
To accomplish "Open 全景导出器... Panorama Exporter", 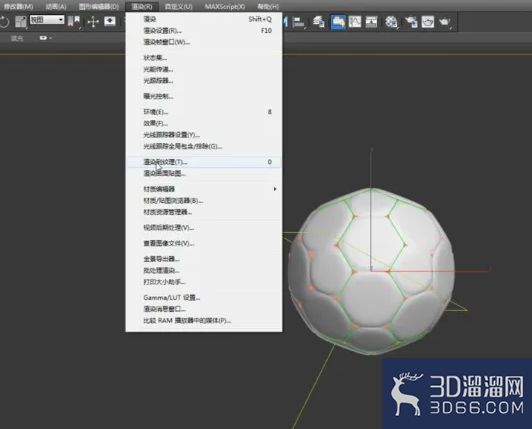I will (204, 259).
